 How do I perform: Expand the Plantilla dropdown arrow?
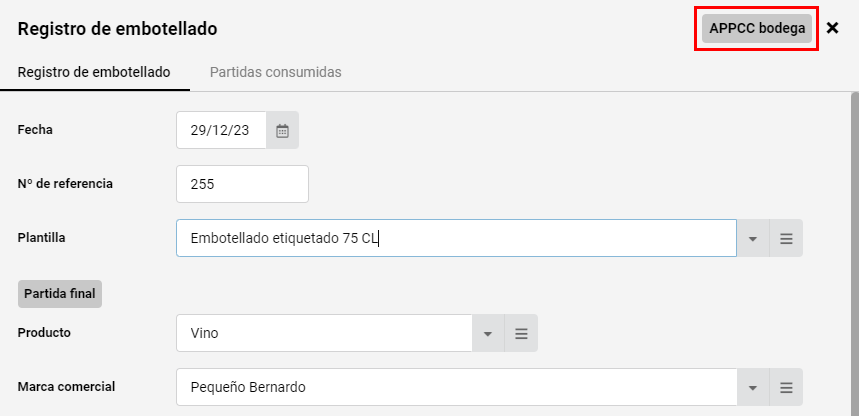point(753,238)
